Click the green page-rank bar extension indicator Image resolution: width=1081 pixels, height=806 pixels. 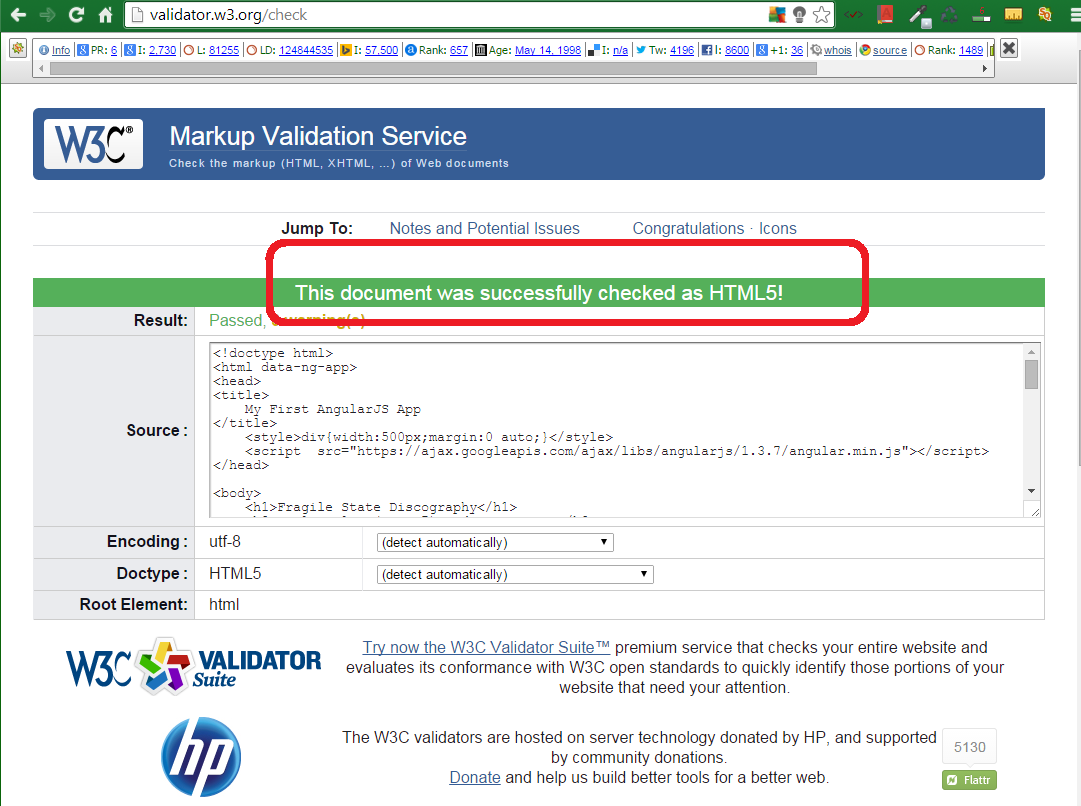[x=982, y=16]
